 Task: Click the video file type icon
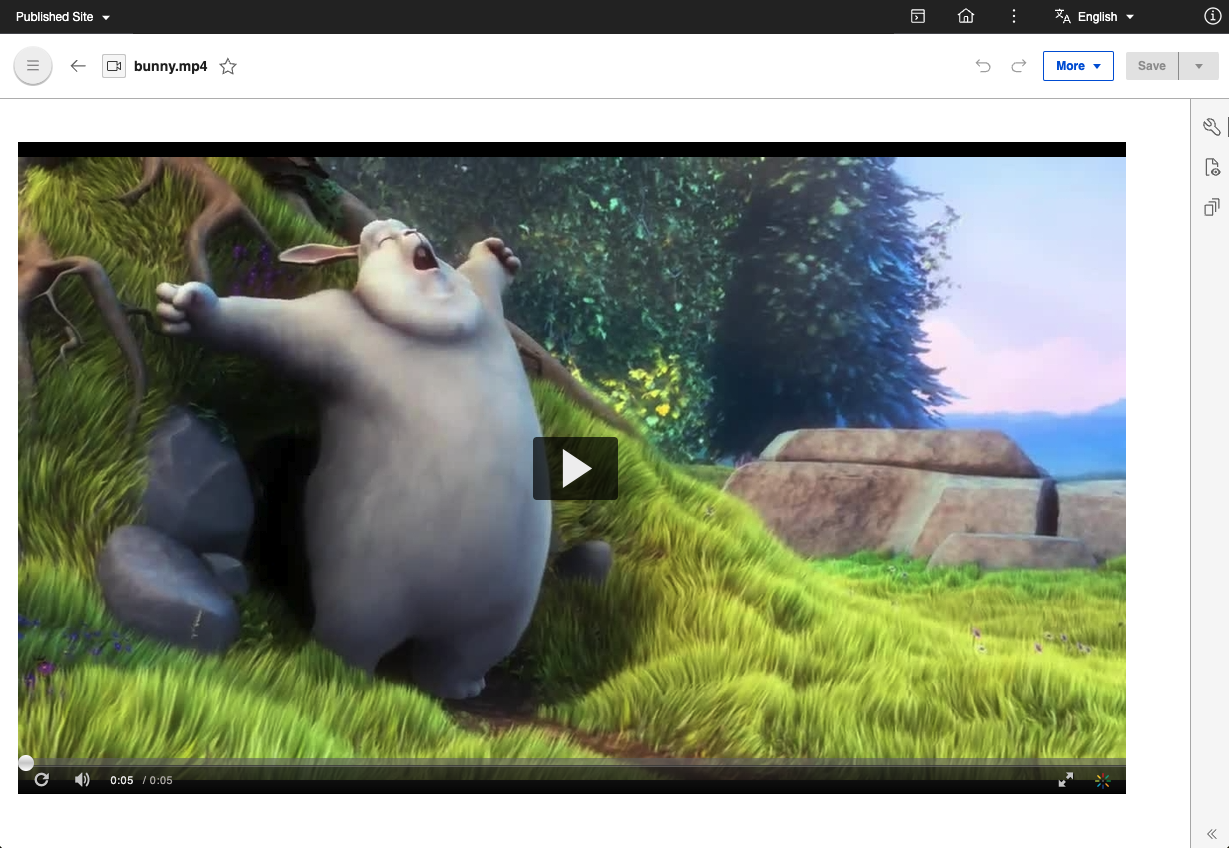[114, 66]
